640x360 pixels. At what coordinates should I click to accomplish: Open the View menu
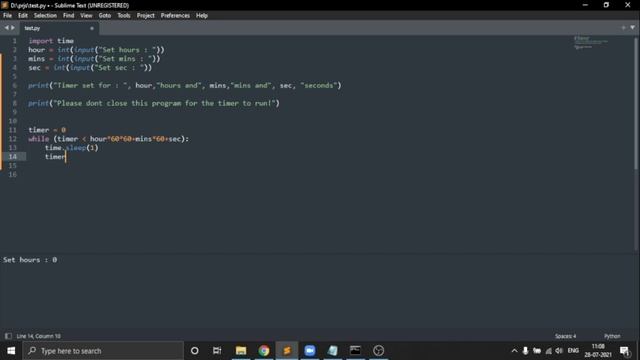point(86,16)
